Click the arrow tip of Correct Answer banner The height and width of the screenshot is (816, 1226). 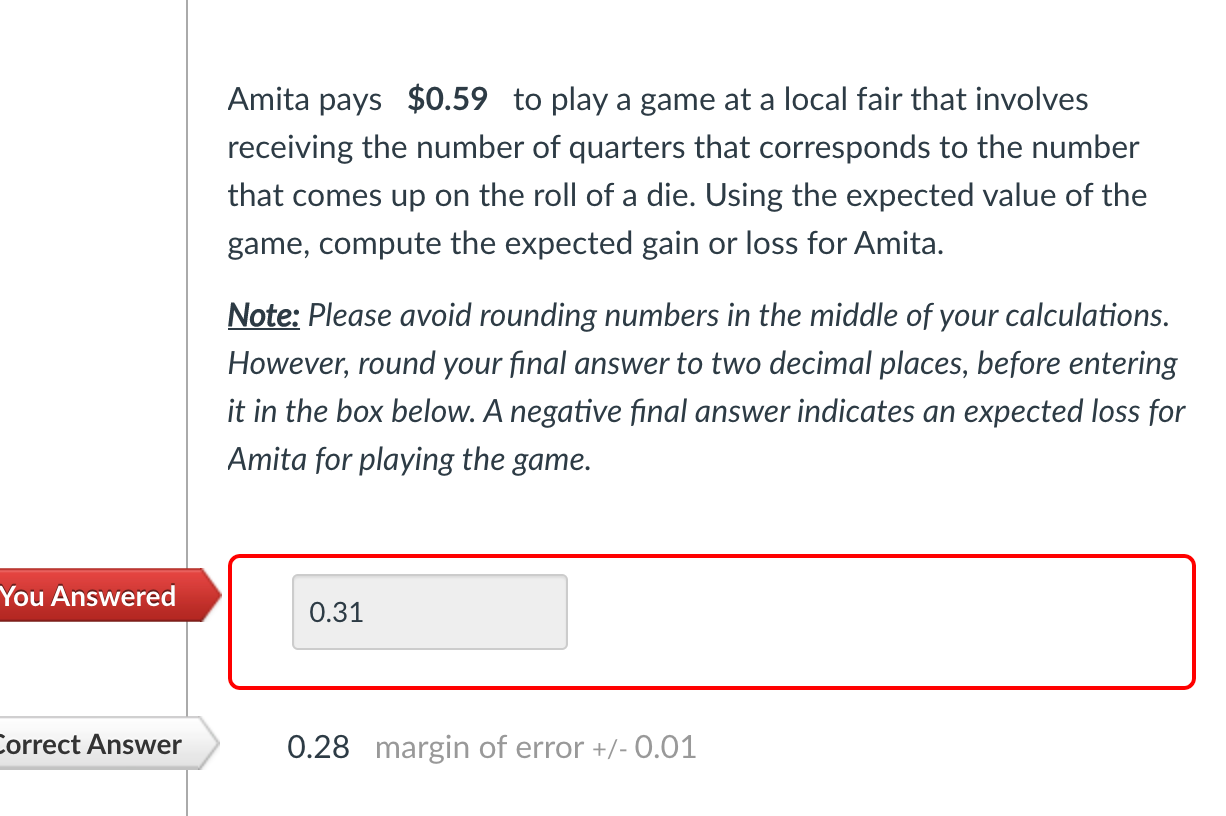tap(213, 744)
